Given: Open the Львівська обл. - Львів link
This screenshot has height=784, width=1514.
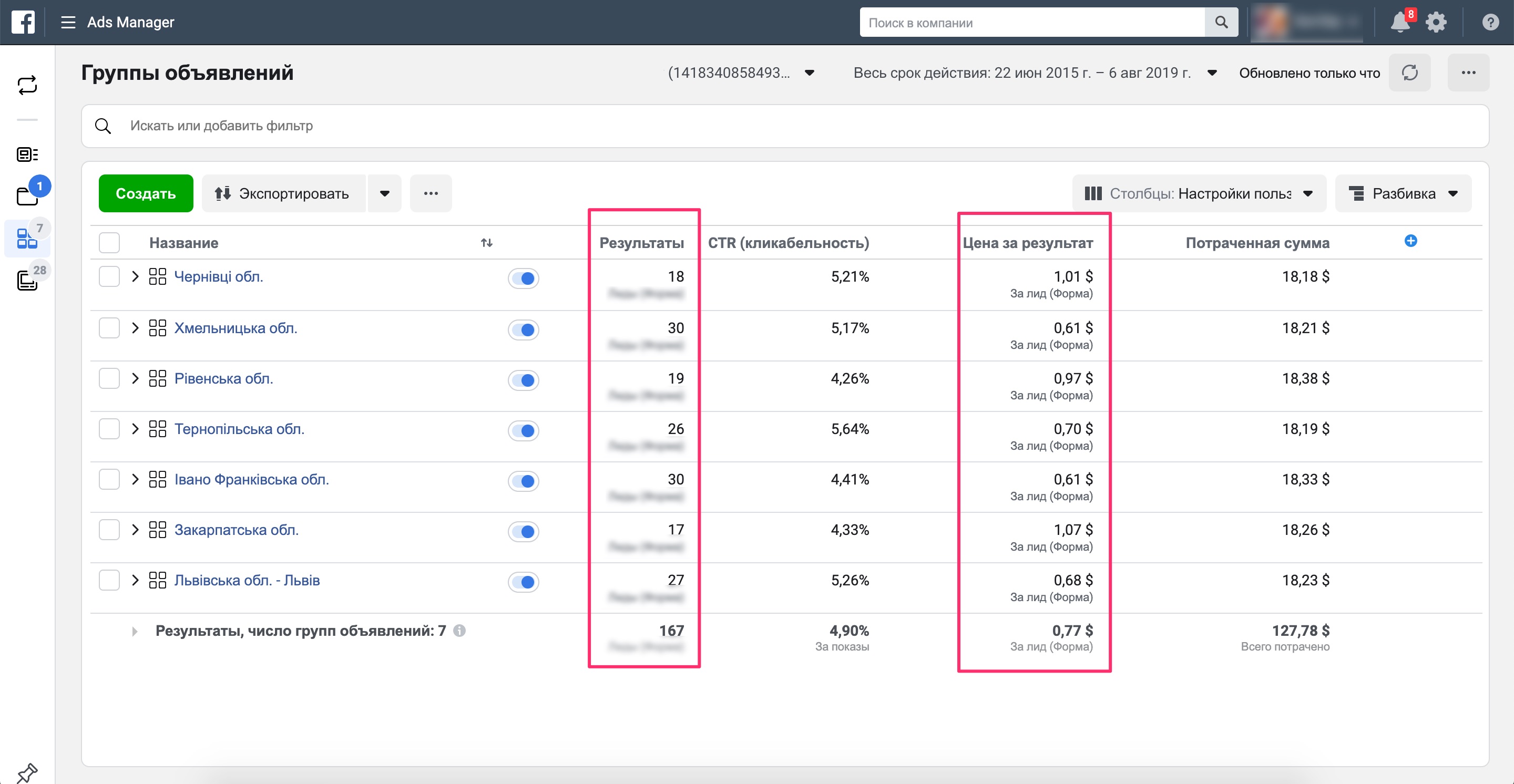Looking at the screenshot, I should tap(247, 581).
